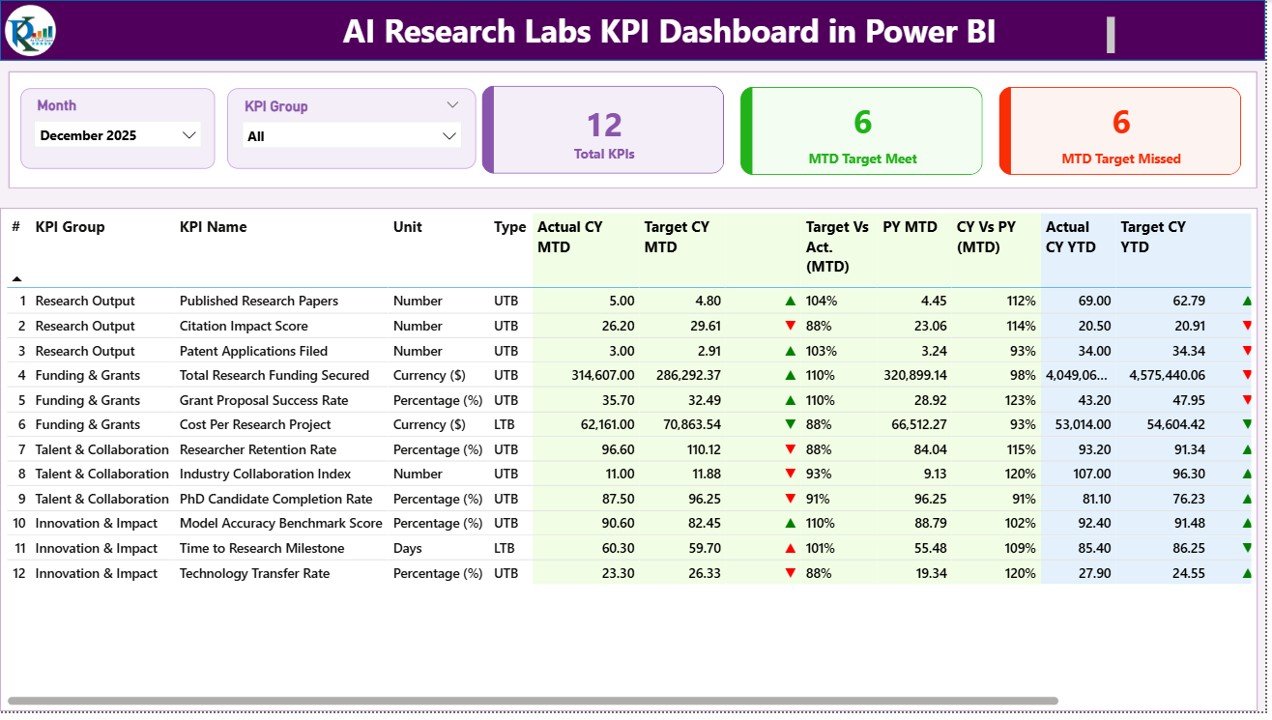Collapse the KPI Group slicer header chevron
This screenshot has width=1272, height=720.
tap(453, 104)
